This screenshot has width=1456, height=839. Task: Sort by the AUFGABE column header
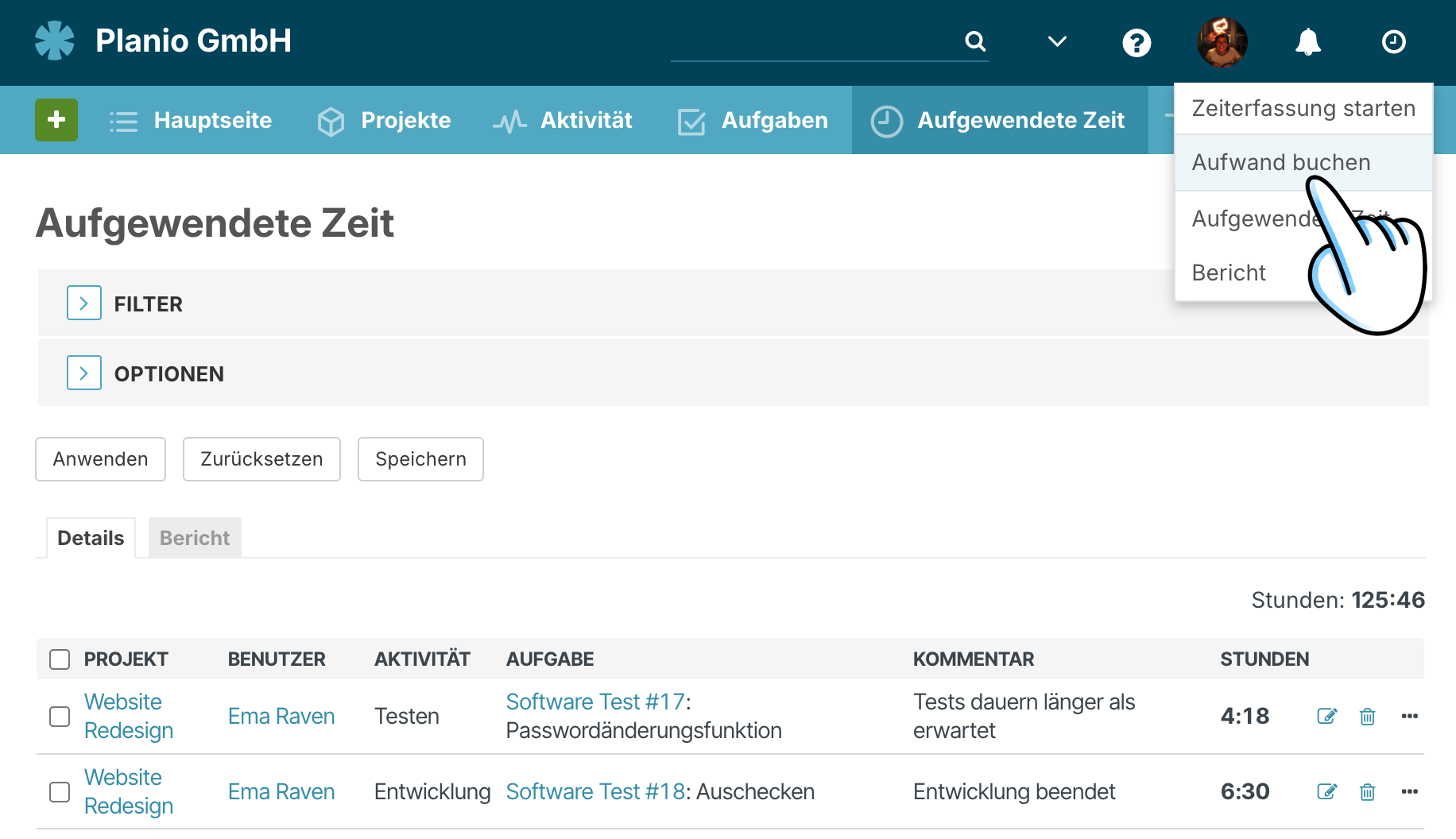point(550,659)
